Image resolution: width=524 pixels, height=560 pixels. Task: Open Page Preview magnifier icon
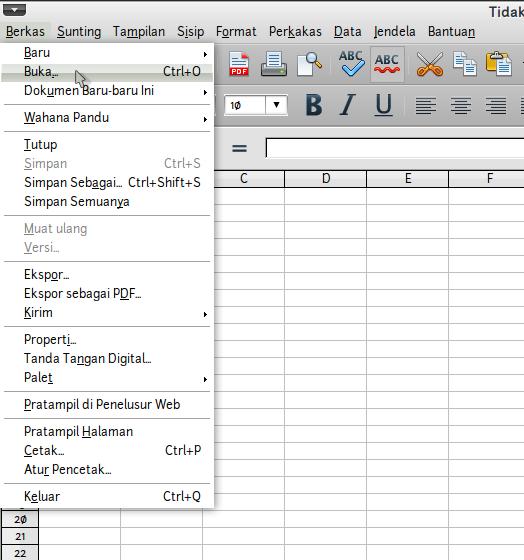coord(309,64)
